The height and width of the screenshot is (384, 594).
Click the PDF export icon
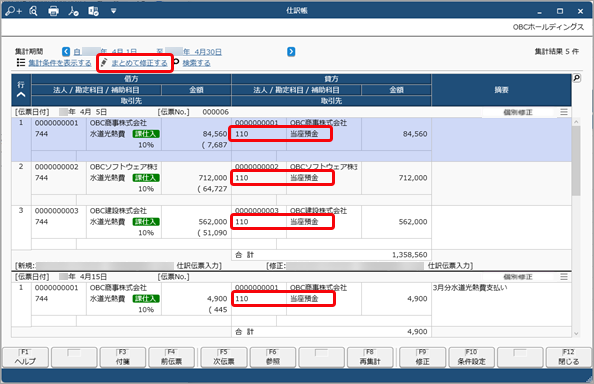[x=73, y=11]
